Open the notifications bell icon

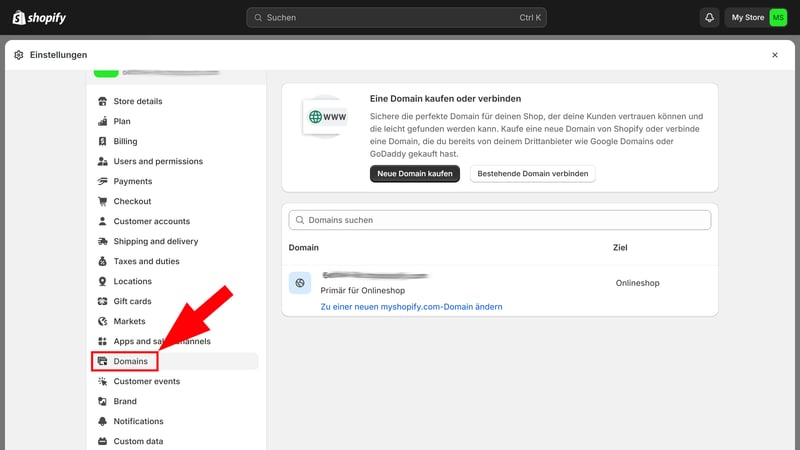[x=710, y=18]
